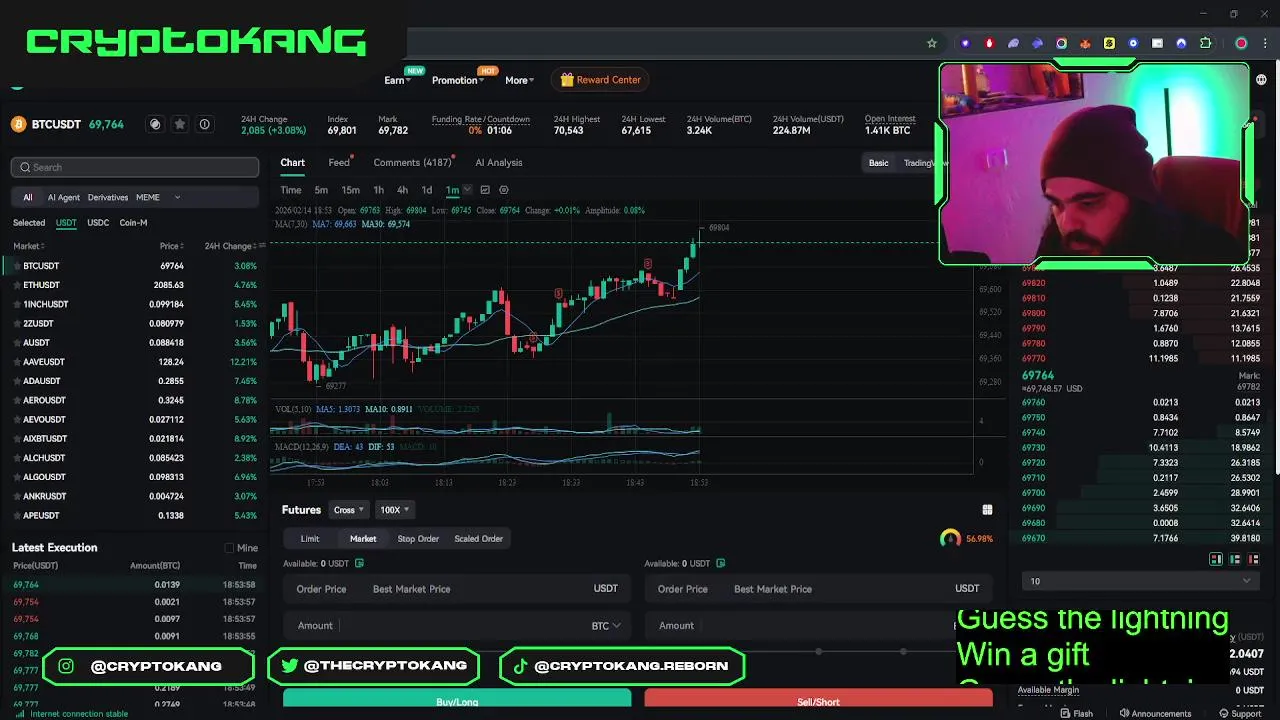This screenshot has width=1280, height=720.
Task: Select the Coin-M market tab
Action: click(x=133, y=223)
